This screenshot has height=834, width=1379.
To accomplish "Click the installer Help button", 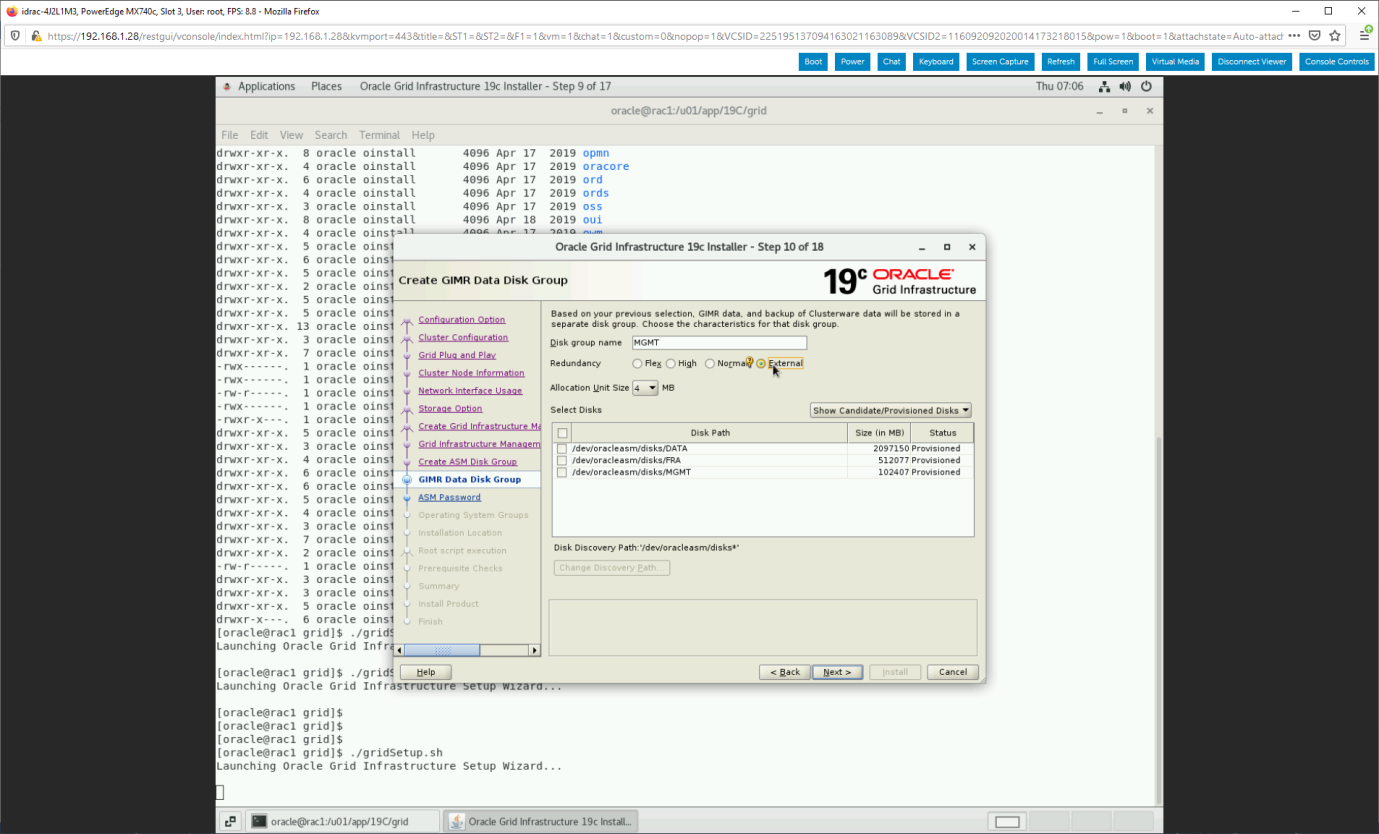I will pyautogui.click(x=426, y=672).
